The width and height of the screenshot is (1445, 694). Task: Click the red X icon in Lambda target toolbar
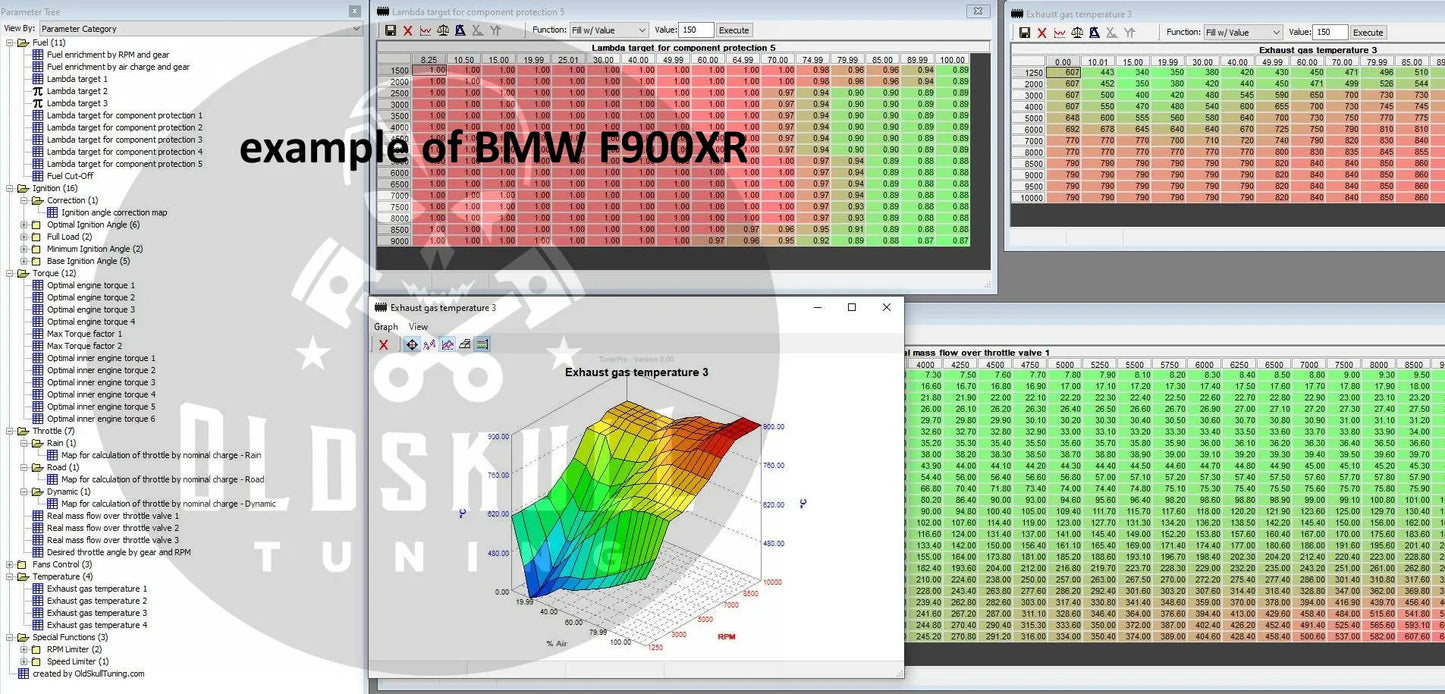(407, 31)
